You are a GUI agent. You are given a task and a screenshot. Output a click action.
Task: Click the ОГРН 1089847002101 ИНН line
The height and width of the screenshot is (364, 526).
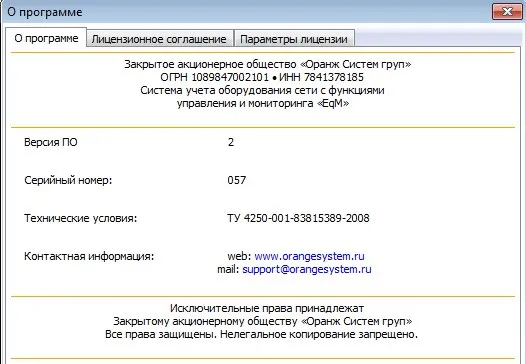tap(262, 77)
